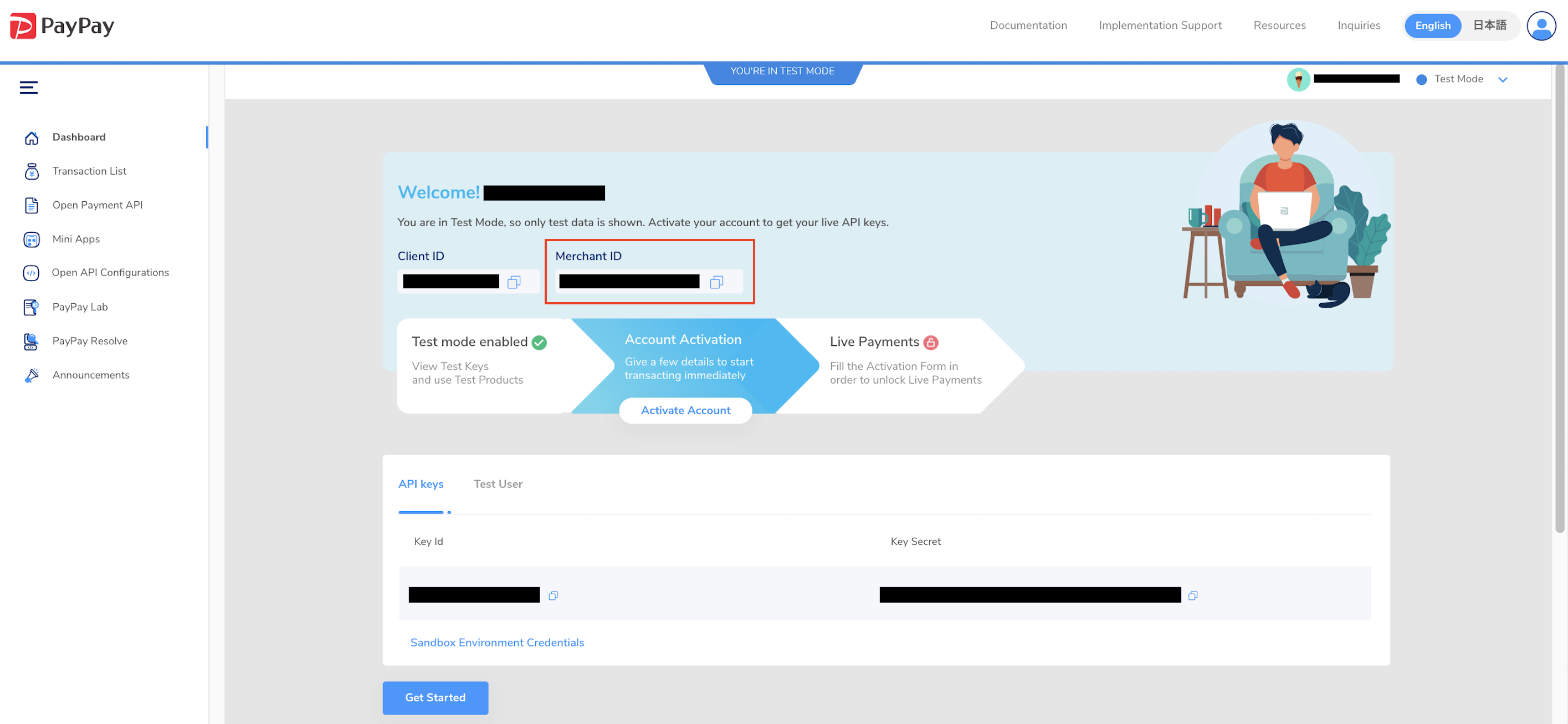Open the Mini Apps sidebar icon

pos(31,239)
